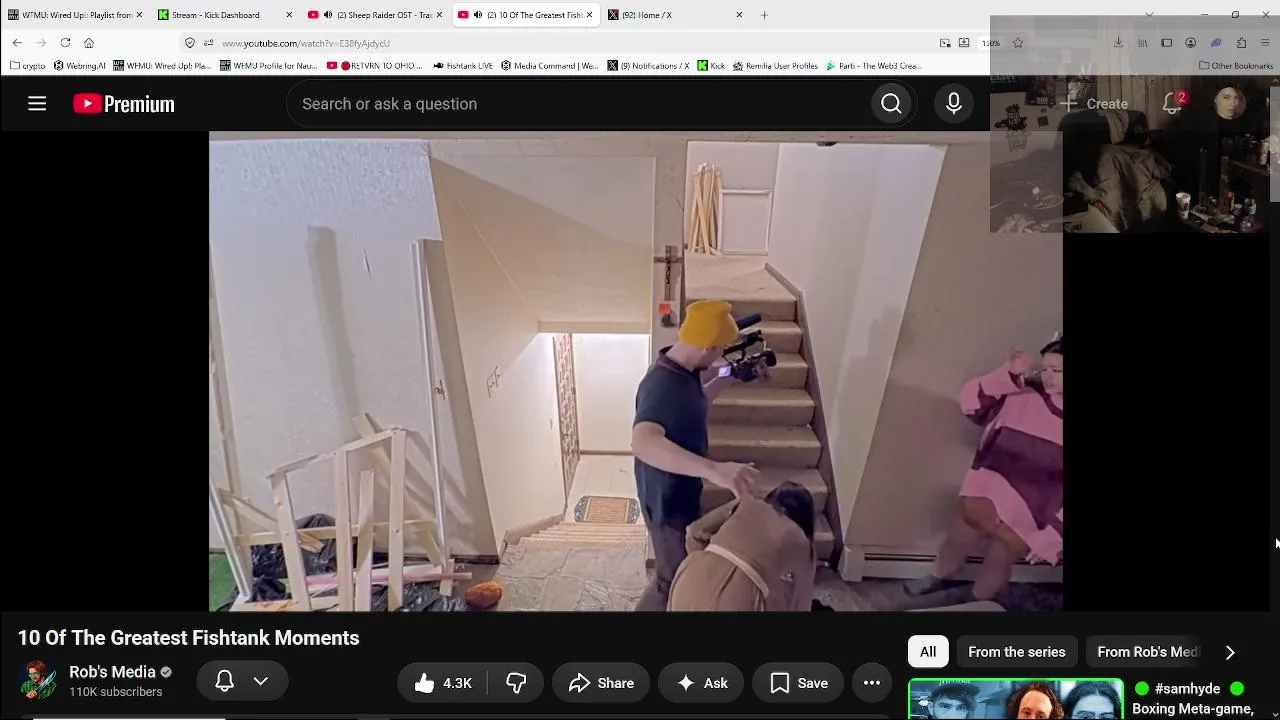Viewport: 1280px width, 720px height.
Task: Select the From Rob's Media chip
Action: [x=1147, y=652]
